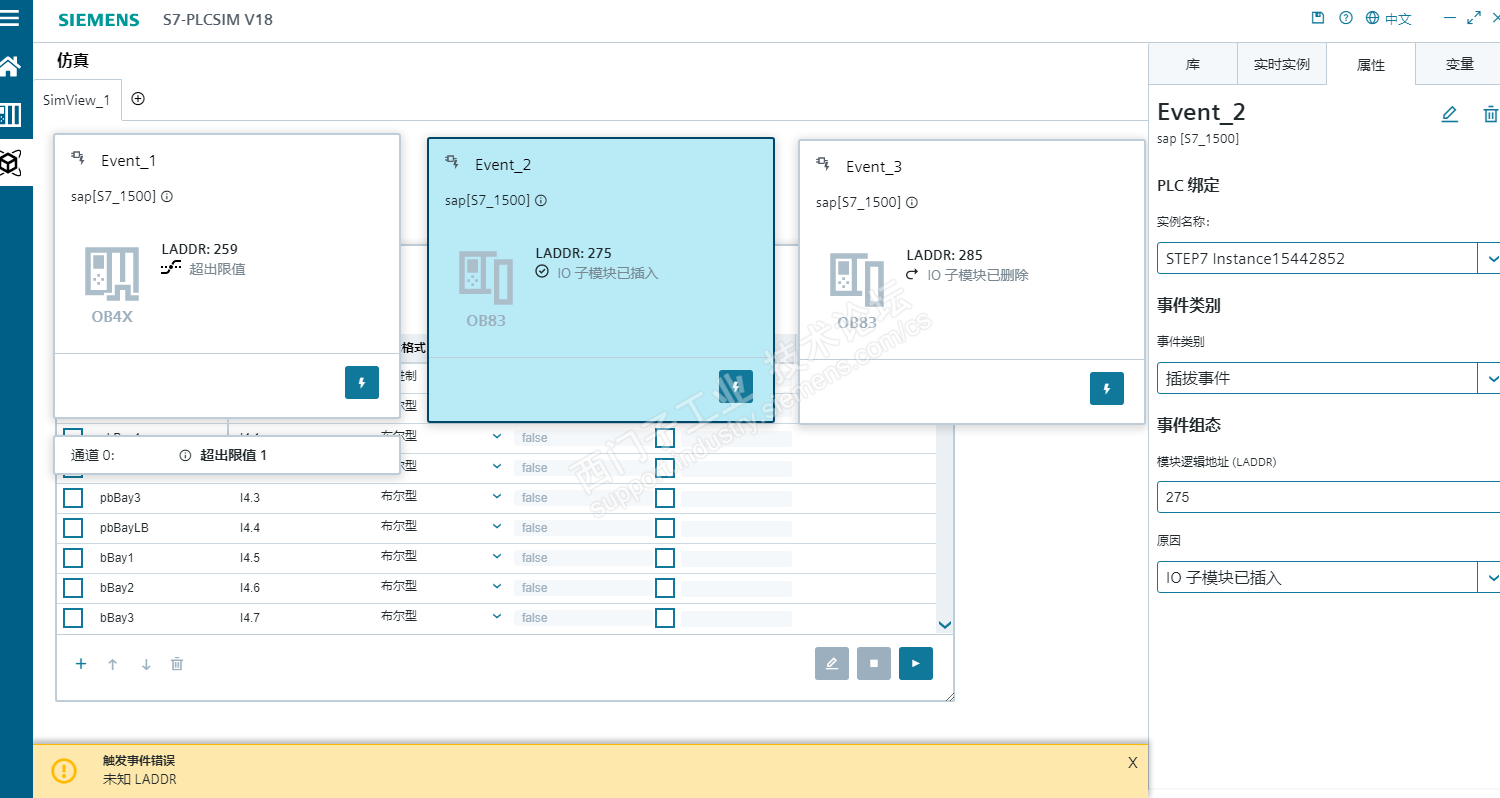The image size is (1500, 798).
Task: Trigger Event_3 with its lightning button
Action: 1107,388
